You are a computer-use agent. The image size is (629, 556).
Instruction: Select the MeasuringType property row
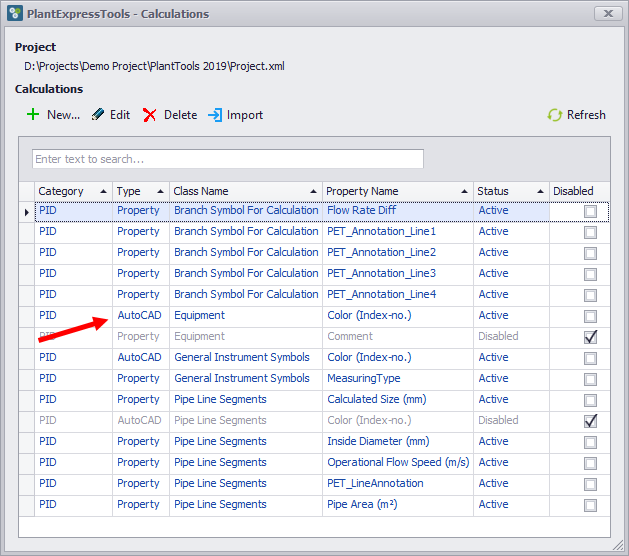click(364, 379)
